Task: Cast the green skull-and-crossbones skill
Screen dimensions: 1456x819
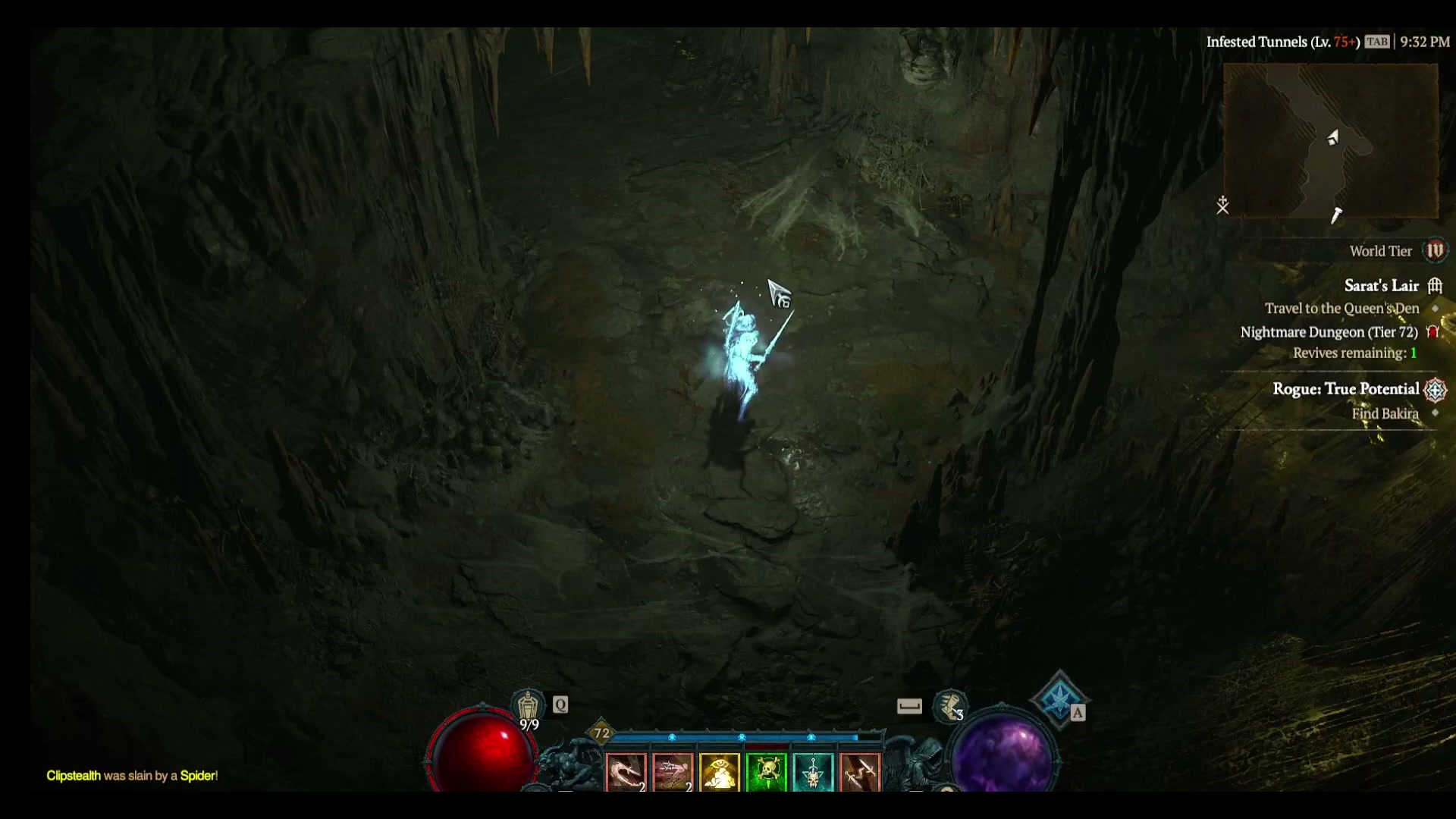Action: click(x=767, y=773)
